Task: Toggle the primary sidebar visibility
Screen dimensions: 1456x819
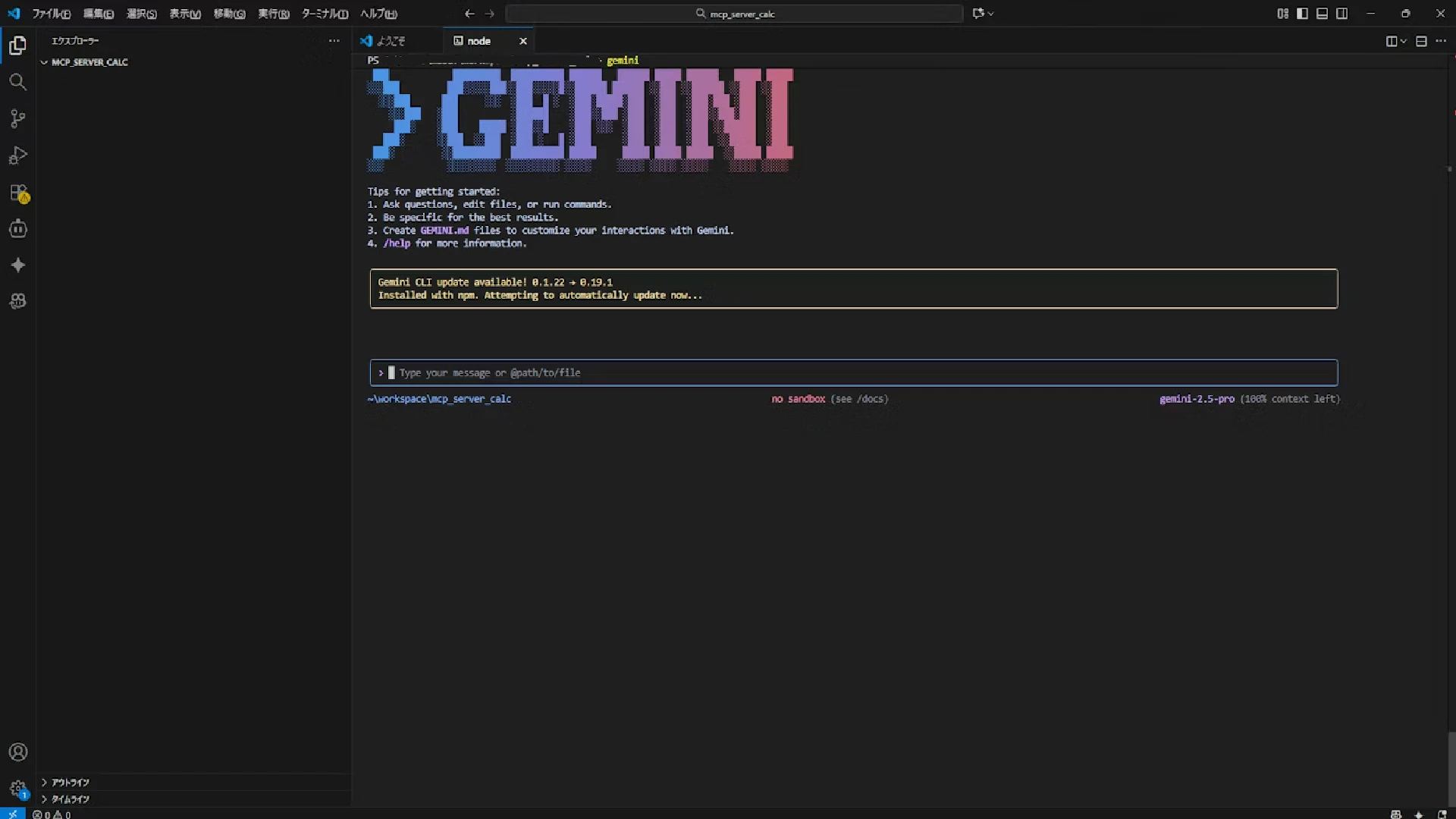Action: [1302, 14]
